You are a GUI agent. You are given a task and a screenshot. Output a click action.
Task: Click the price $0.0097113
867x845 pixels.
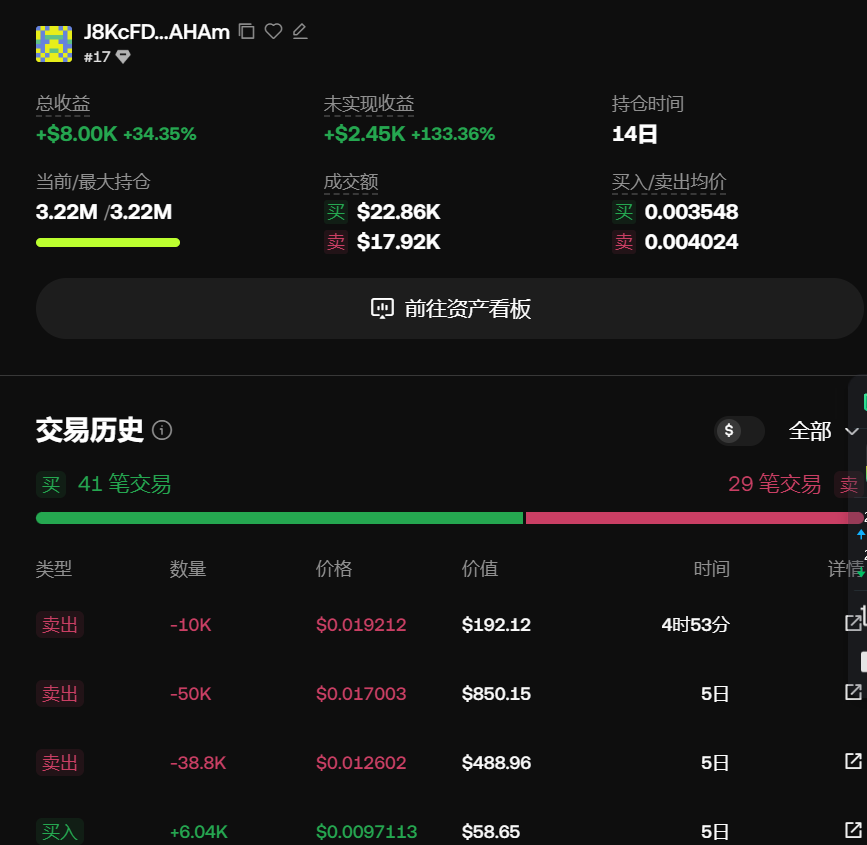tap(367, 831)
